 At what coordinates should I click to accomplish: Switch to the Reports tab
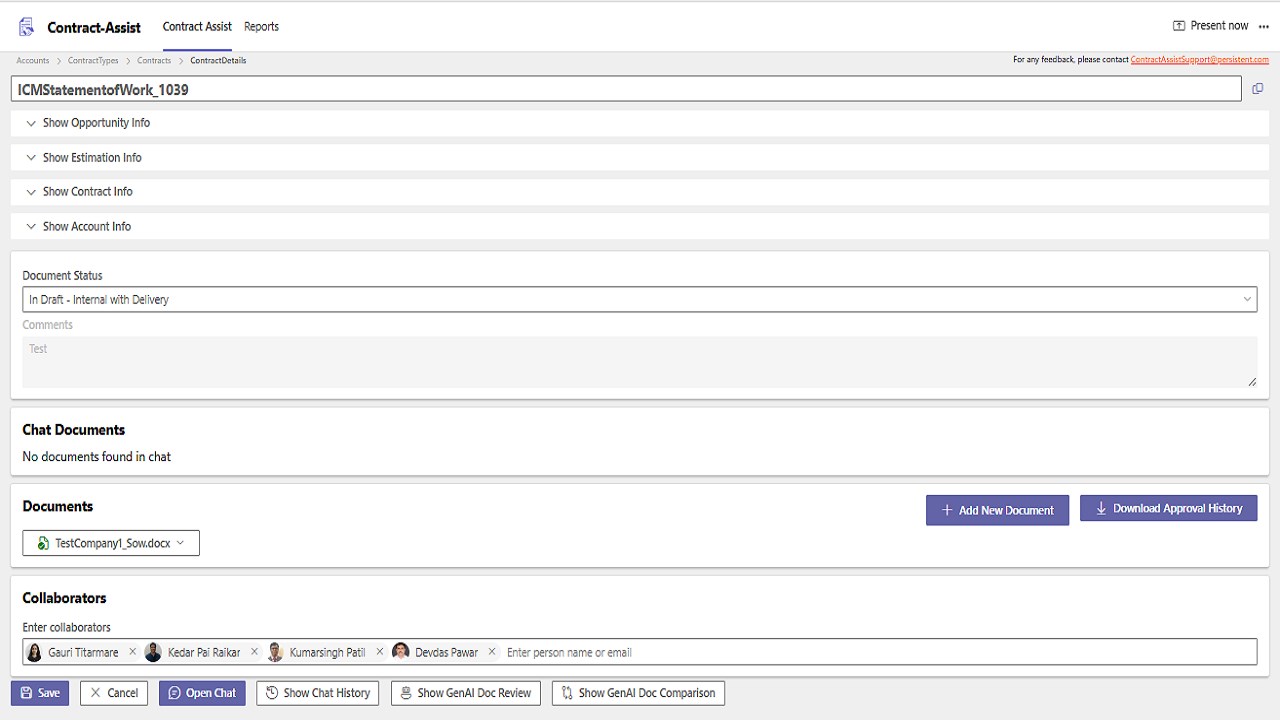[x=261, y=27]
